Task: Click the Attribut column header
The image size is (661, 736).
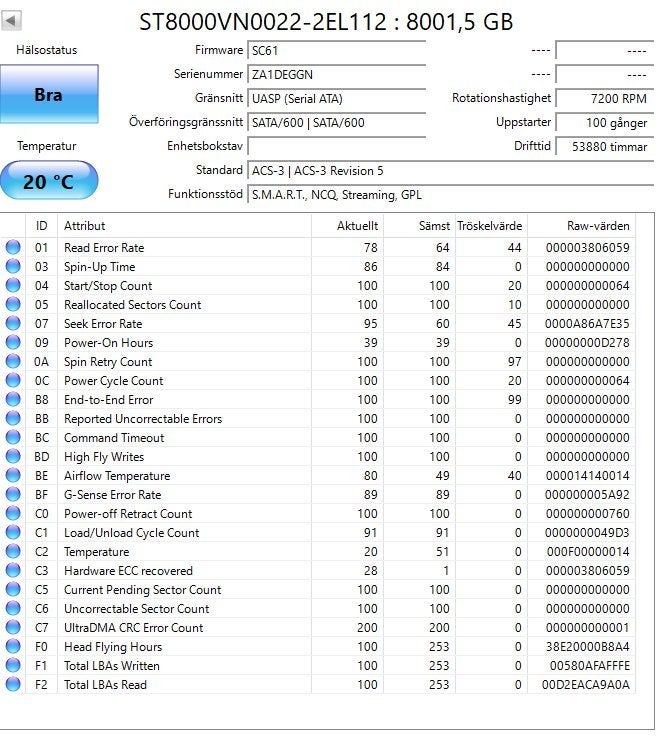Action: (x=184, y=226)
